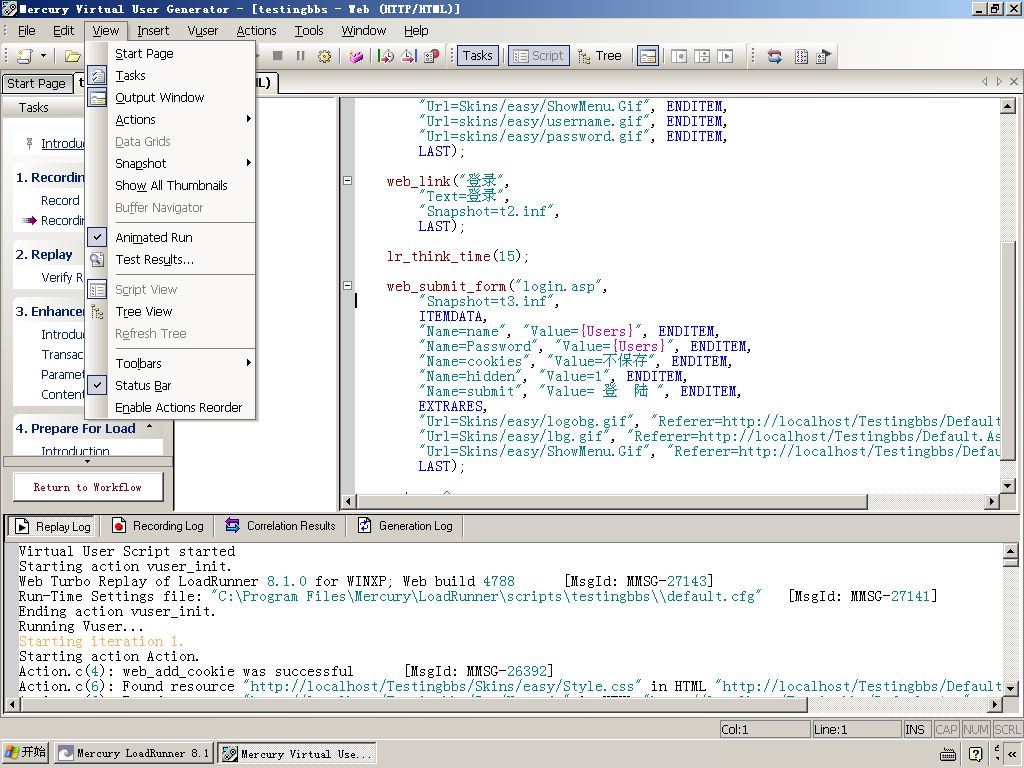The height and width of the screenshot is (768, 1024).
Task: Switch to Replay Log tab
Action: (x=53, y=526)
